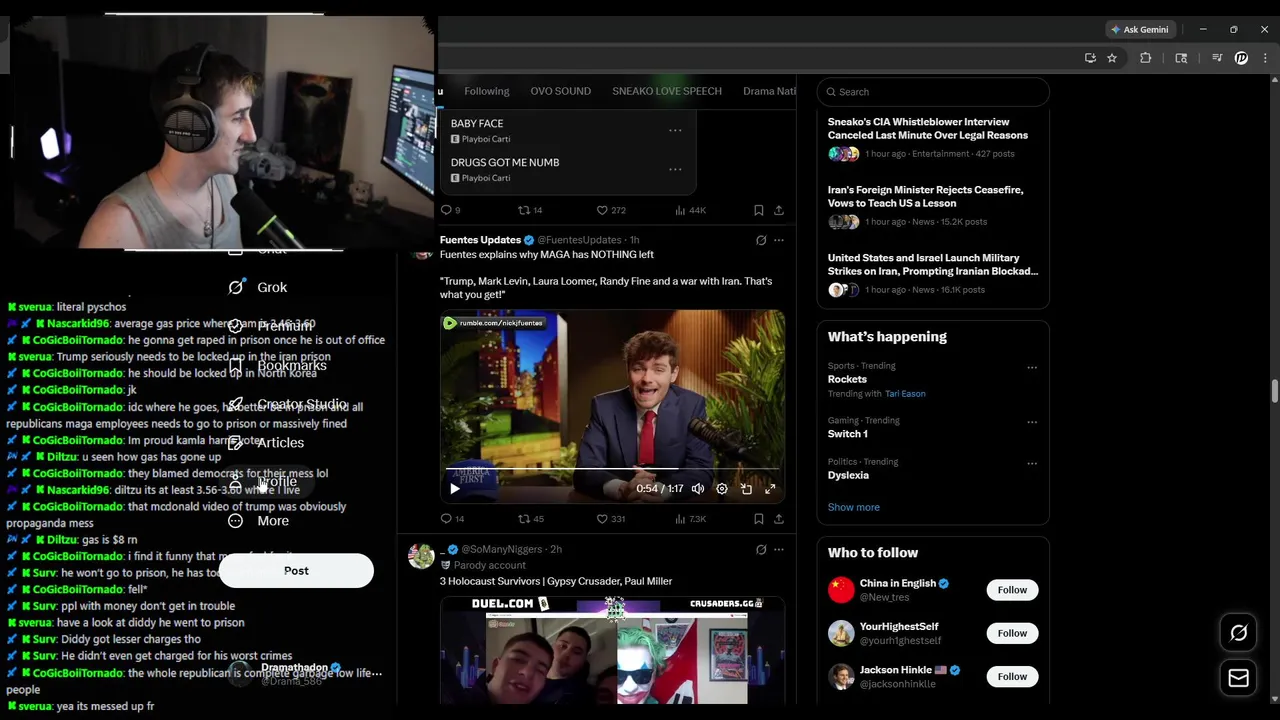
Task: Open options for the Dyslexia trend
Action: (x=1032, y=463)
